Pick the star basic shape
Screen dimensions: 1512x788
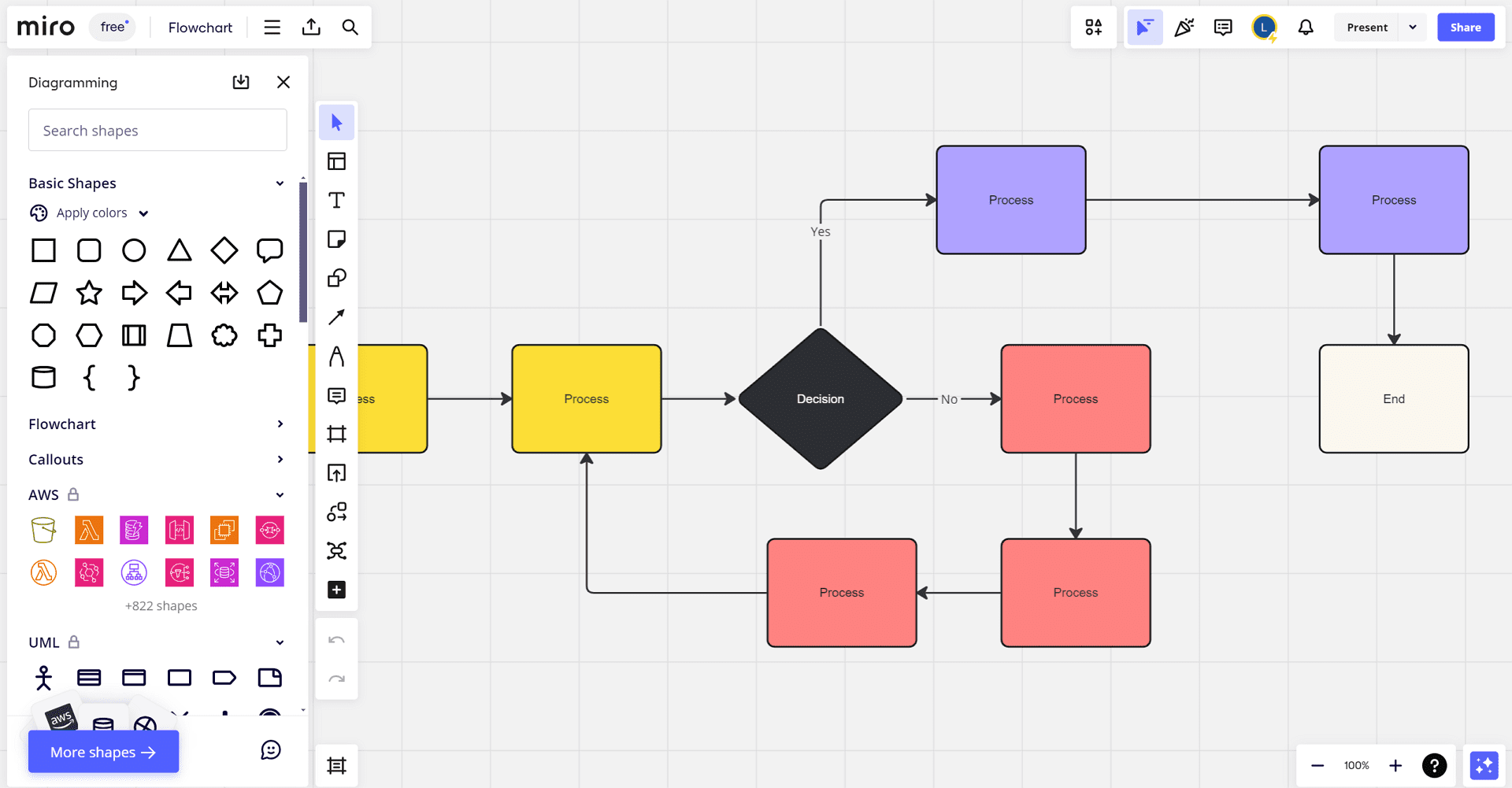point(89,293)
